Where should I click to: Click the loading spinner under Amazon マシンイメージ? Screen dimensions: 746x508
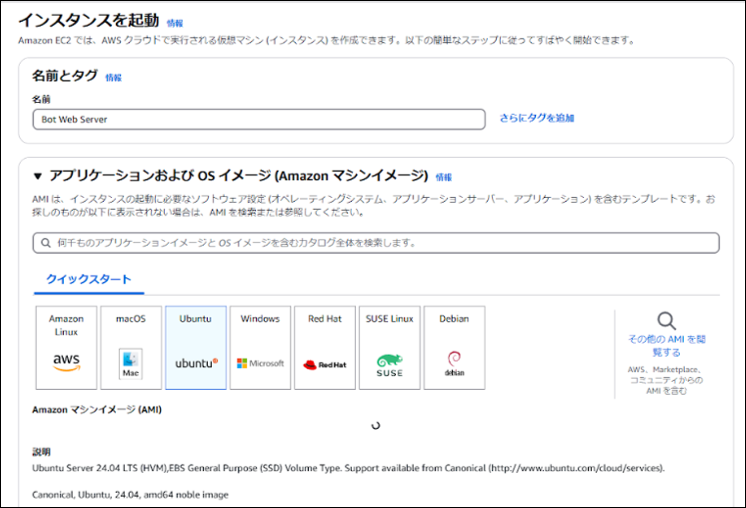[x=375, y=424]
